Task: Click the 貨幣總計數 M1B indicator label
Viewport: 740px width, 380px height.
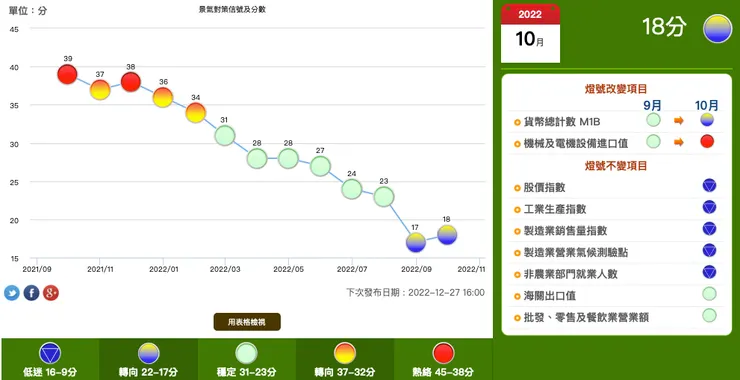Action: 562,122
